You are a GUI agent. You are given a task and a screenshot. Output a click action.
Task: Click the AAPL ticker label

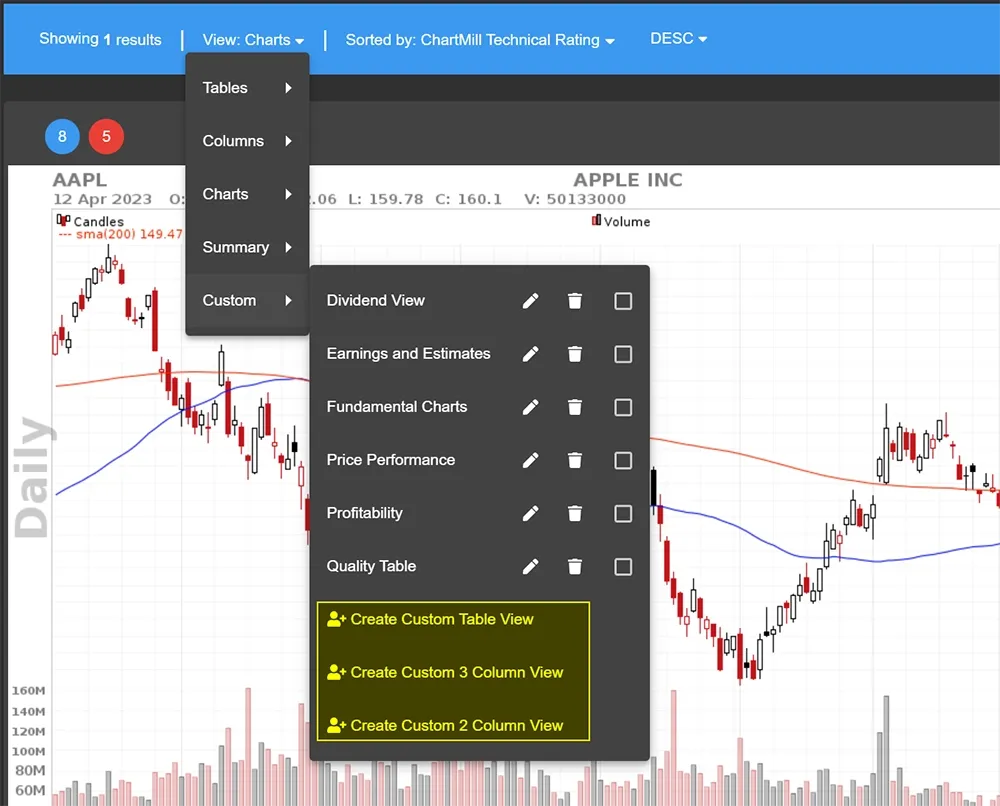coord(80,180)
